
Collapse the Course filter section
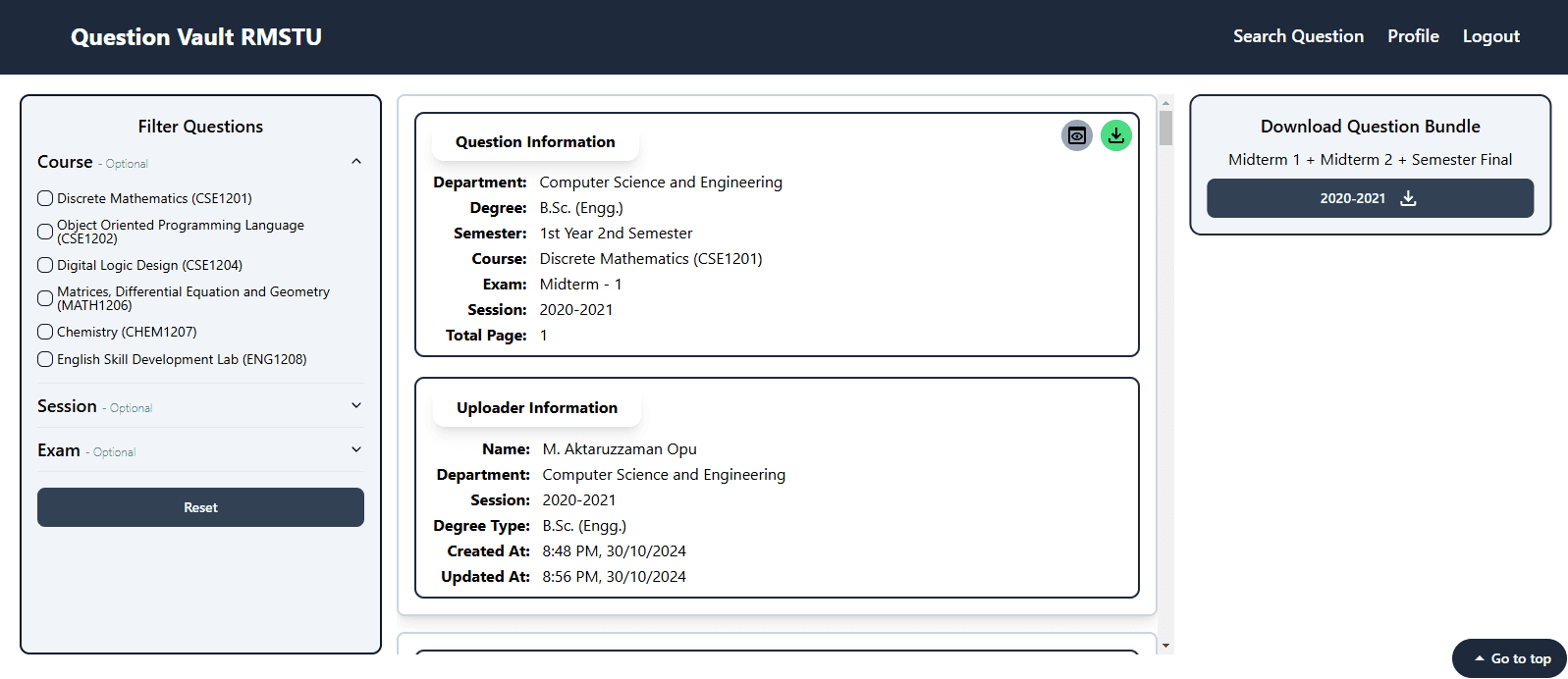(x=356, y=162)
